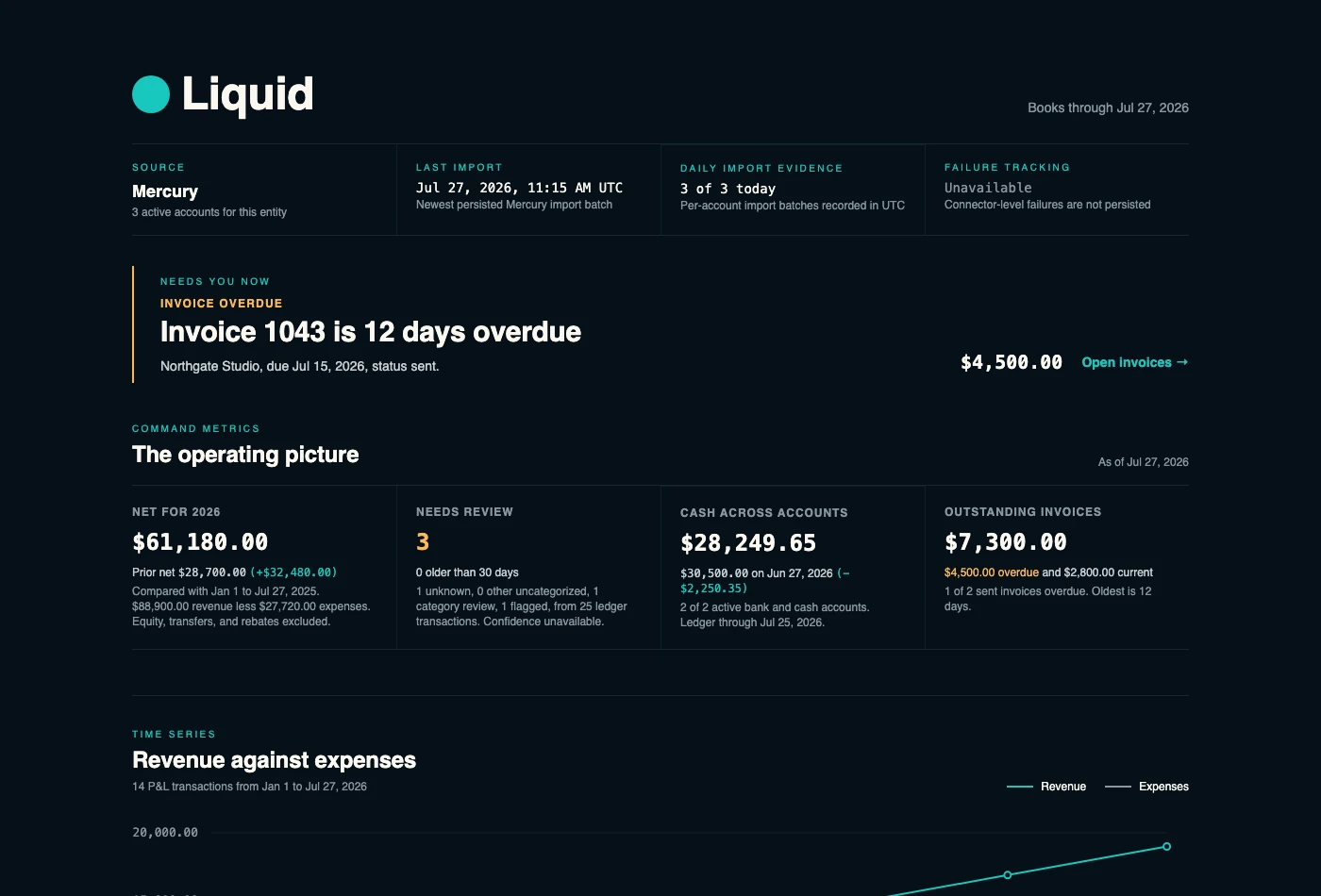Click "14 P&L transactions from Jan 1 to Jul 27, 2026"
This screenshot has height=896, width=1321.
(x=249, y=787)
